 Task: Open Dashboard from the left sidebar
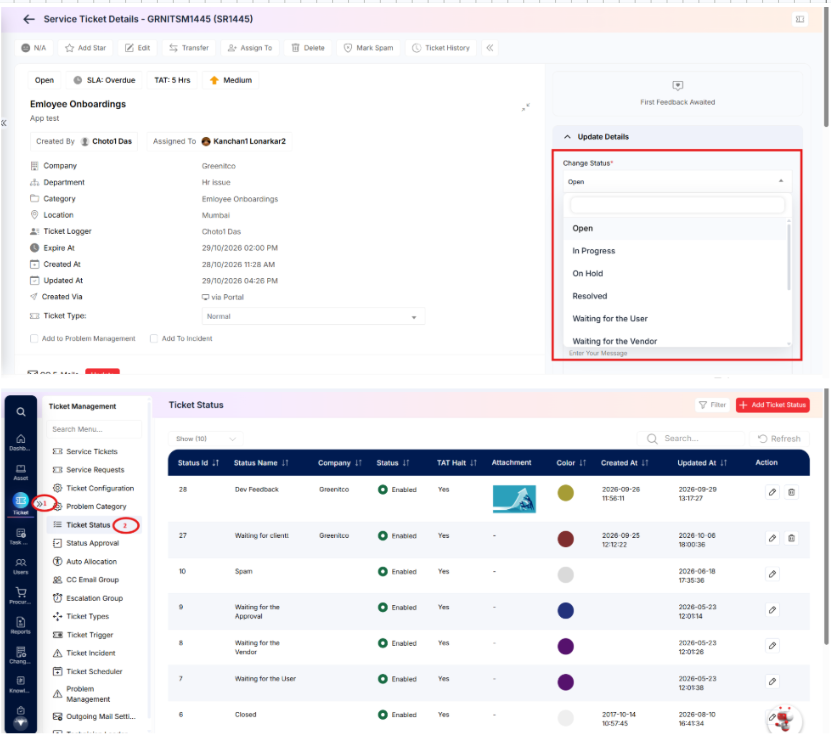(20, 442)
